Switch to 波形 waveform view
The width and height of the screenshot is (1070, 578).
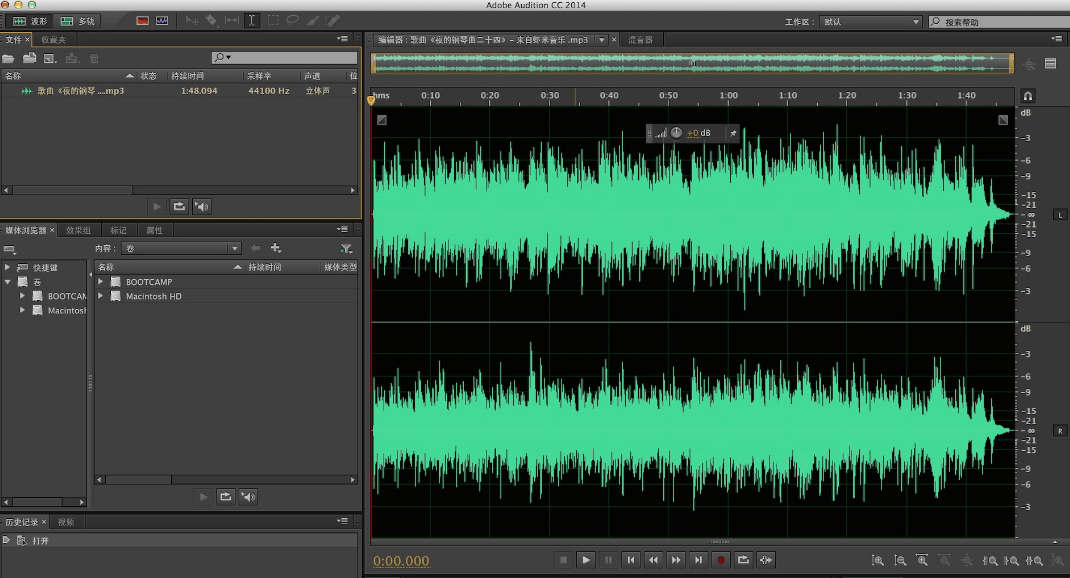[x=28, y=20]
